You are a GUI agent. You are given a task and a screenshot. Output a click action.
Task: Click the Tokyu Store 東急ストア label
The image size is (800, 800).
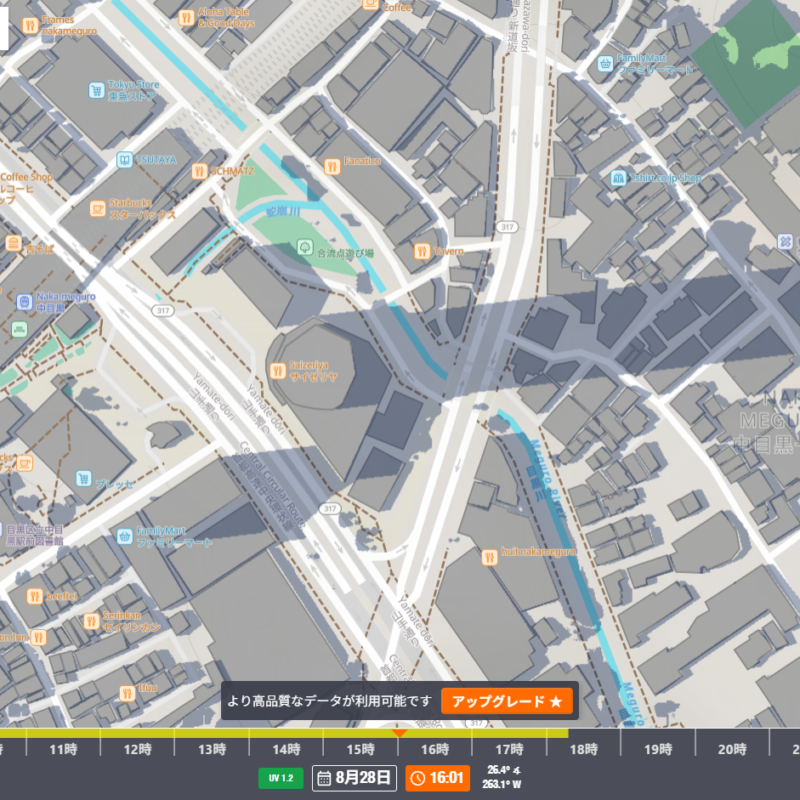click(x=134, y=90)
